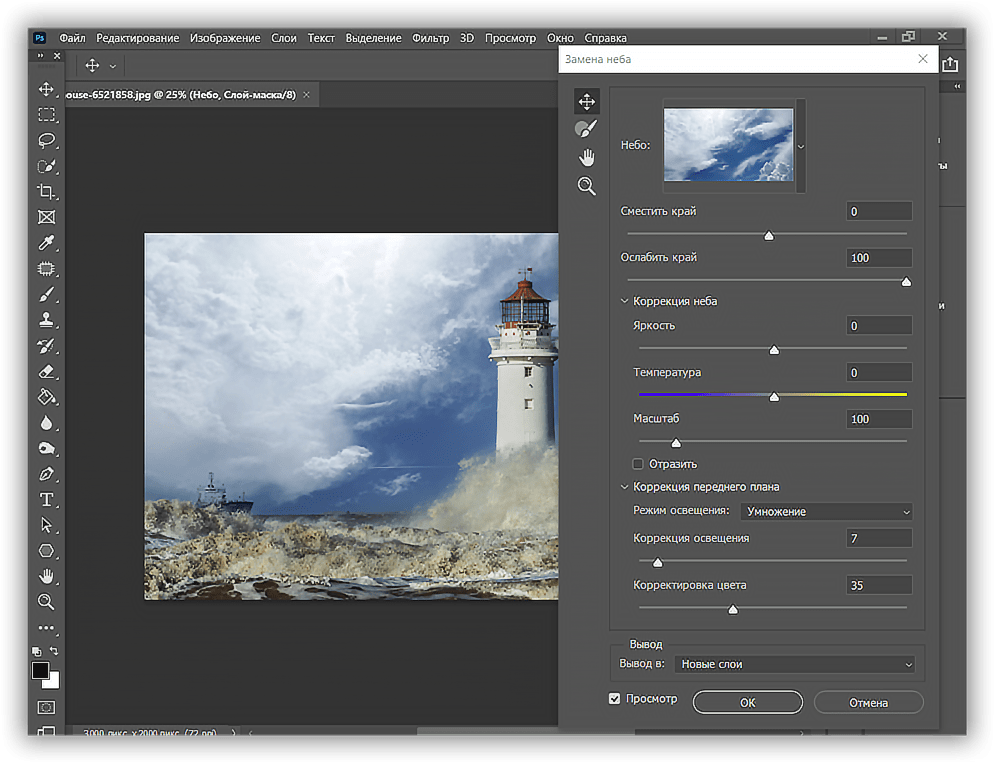Click the OK button
The image size is (1000, 769).
(747, 702)
